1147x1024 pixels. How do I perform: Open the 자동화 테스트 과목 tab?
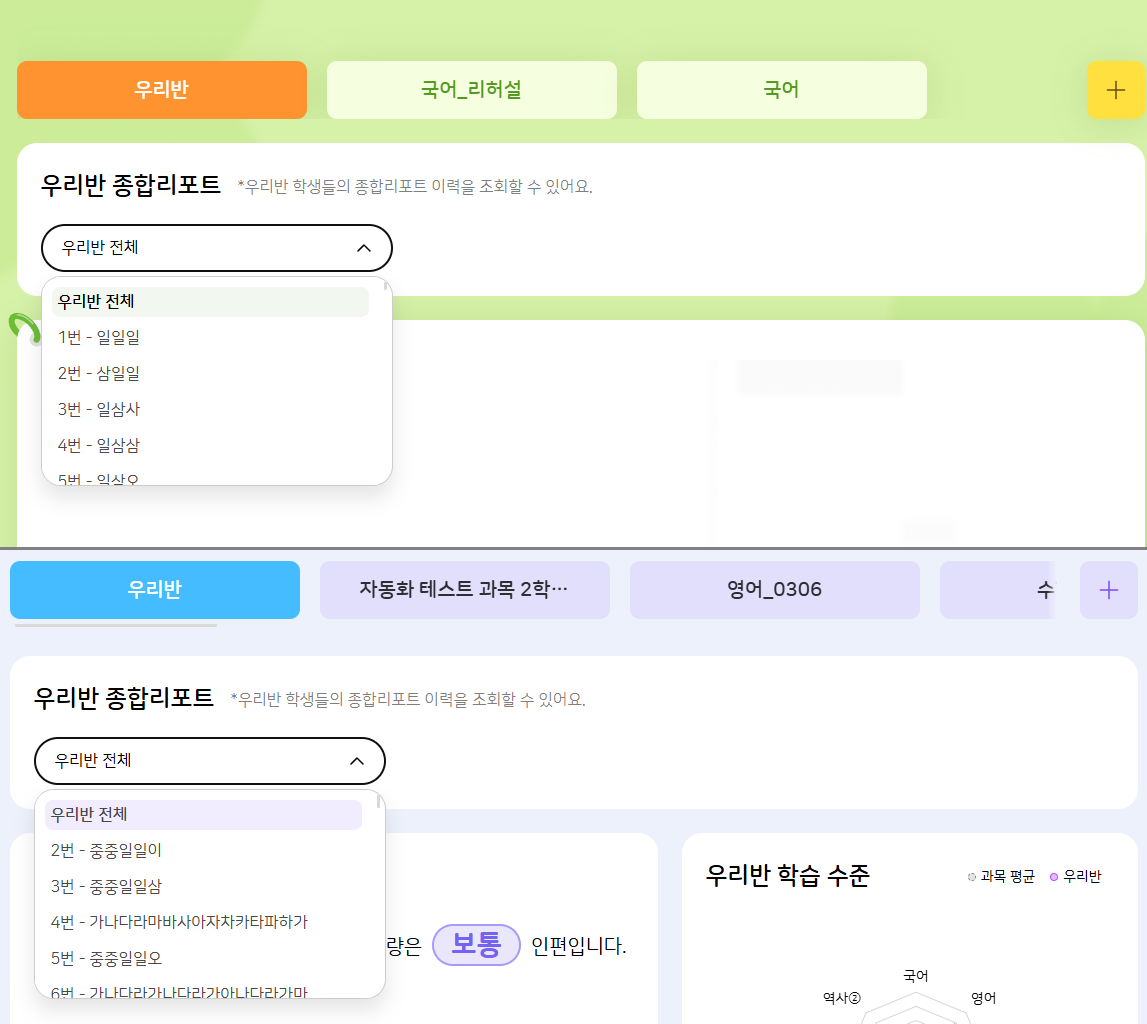(464, 590)
